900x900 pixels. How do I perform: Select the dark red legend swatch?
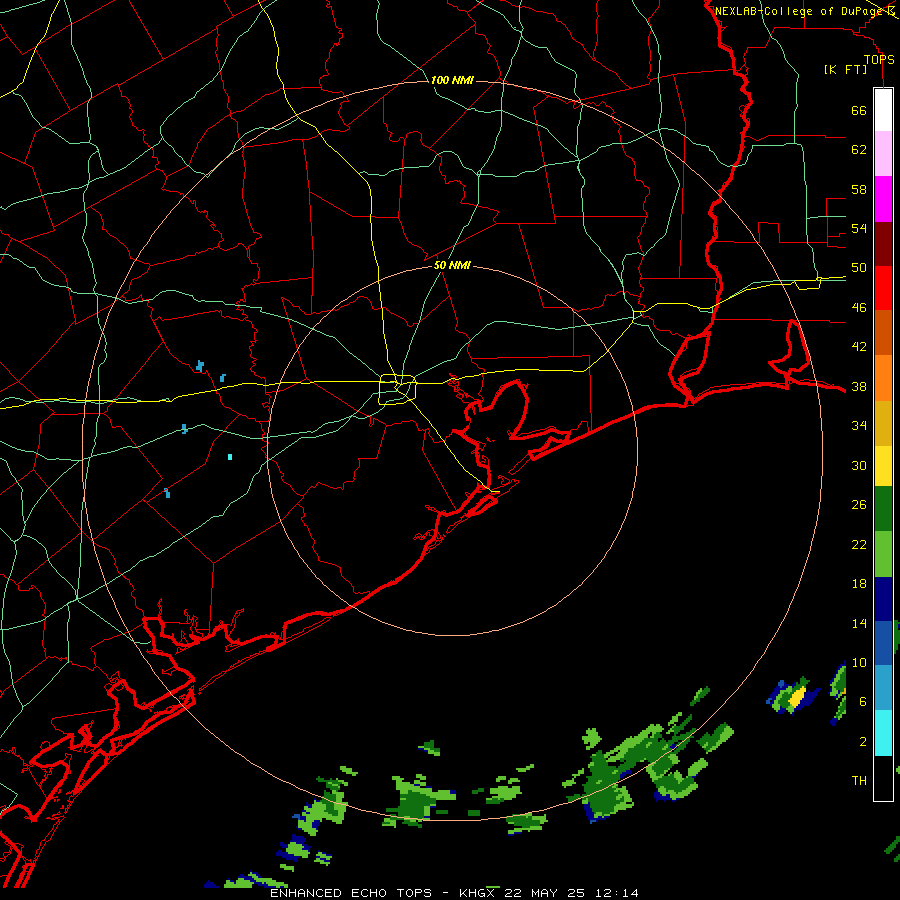point(883,244)
